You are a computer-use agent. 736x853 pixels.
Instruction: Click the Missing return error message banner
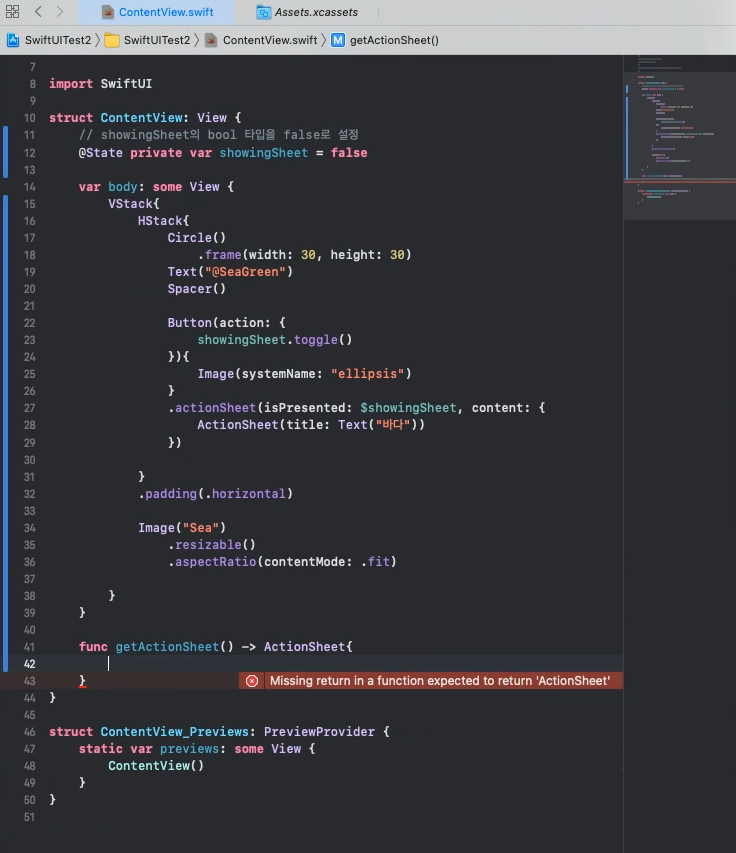click(440, 681)
